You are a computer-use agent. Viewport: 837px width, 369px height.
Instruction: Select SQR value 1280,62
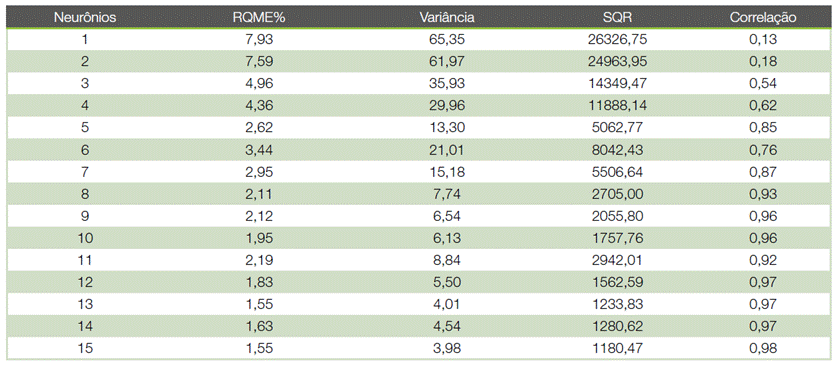619,326
